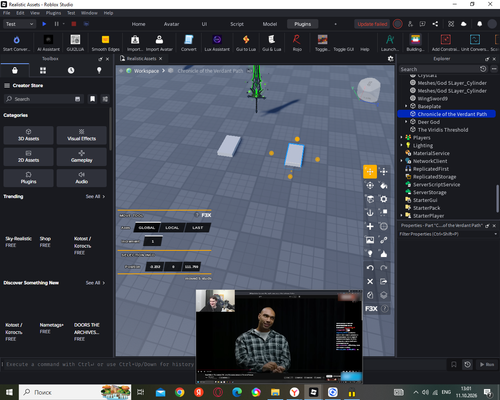Viewport: 500px width, 400px height.
Task: Click the Update failed button
Action: tap(372, 24)
